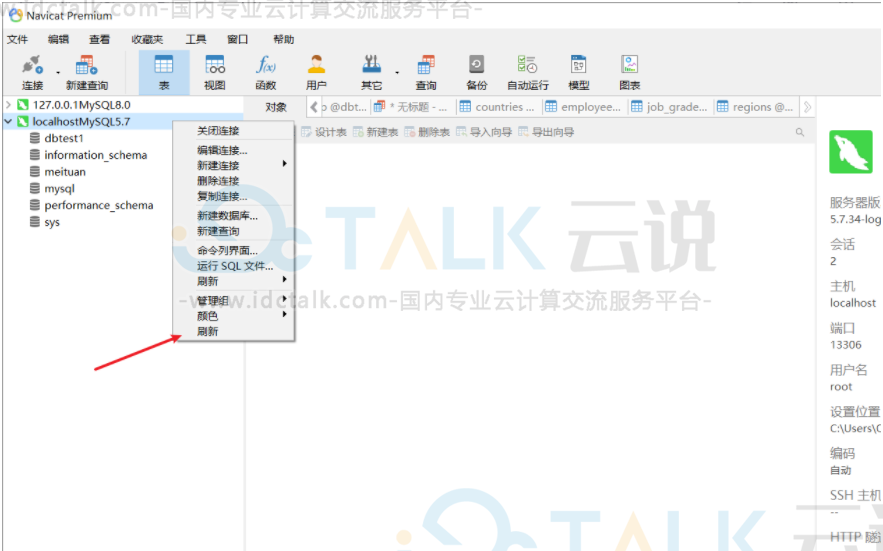Click the 导入向导 import wizard button
Screen dimensions: 883x551
point(484,132)
